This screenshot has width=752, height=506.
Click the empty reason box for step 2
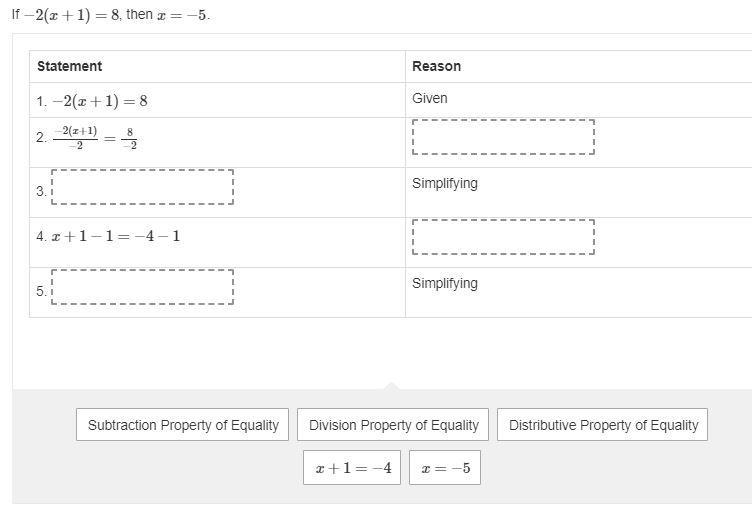(503, 137)
